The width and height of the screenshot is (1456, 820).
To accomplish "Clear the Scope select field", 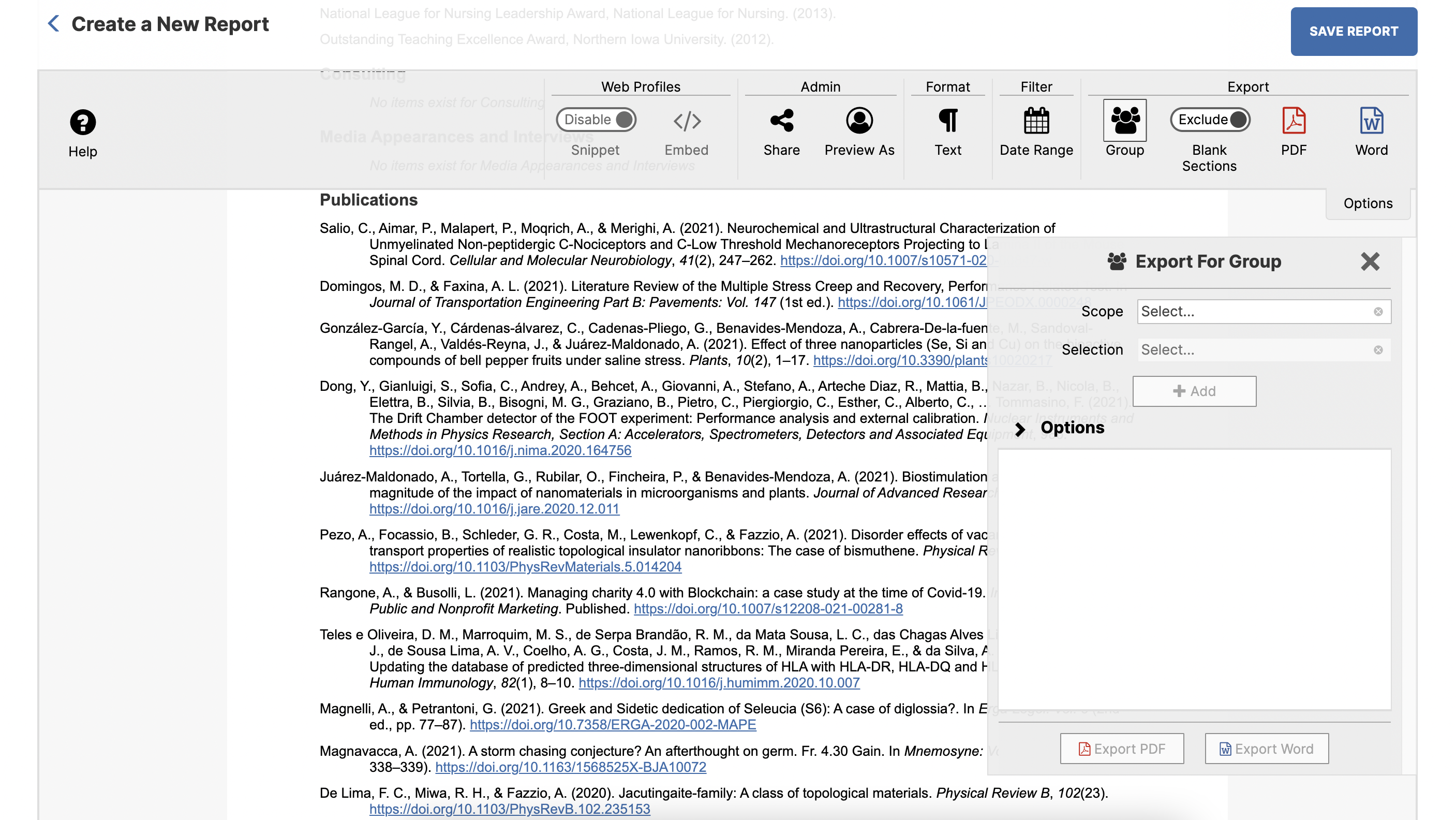I will (1378, 312).
